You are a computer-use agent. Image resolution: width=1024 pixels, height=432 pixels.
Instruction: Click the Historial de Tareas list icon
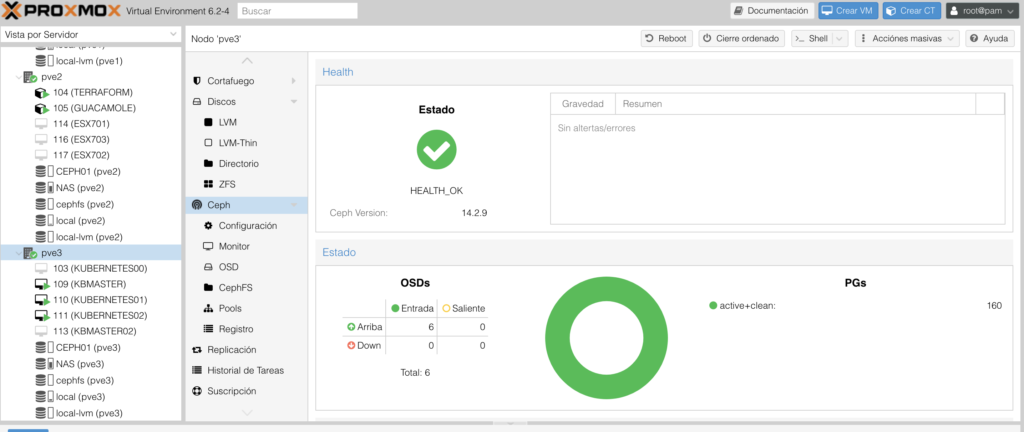[197, 371]
